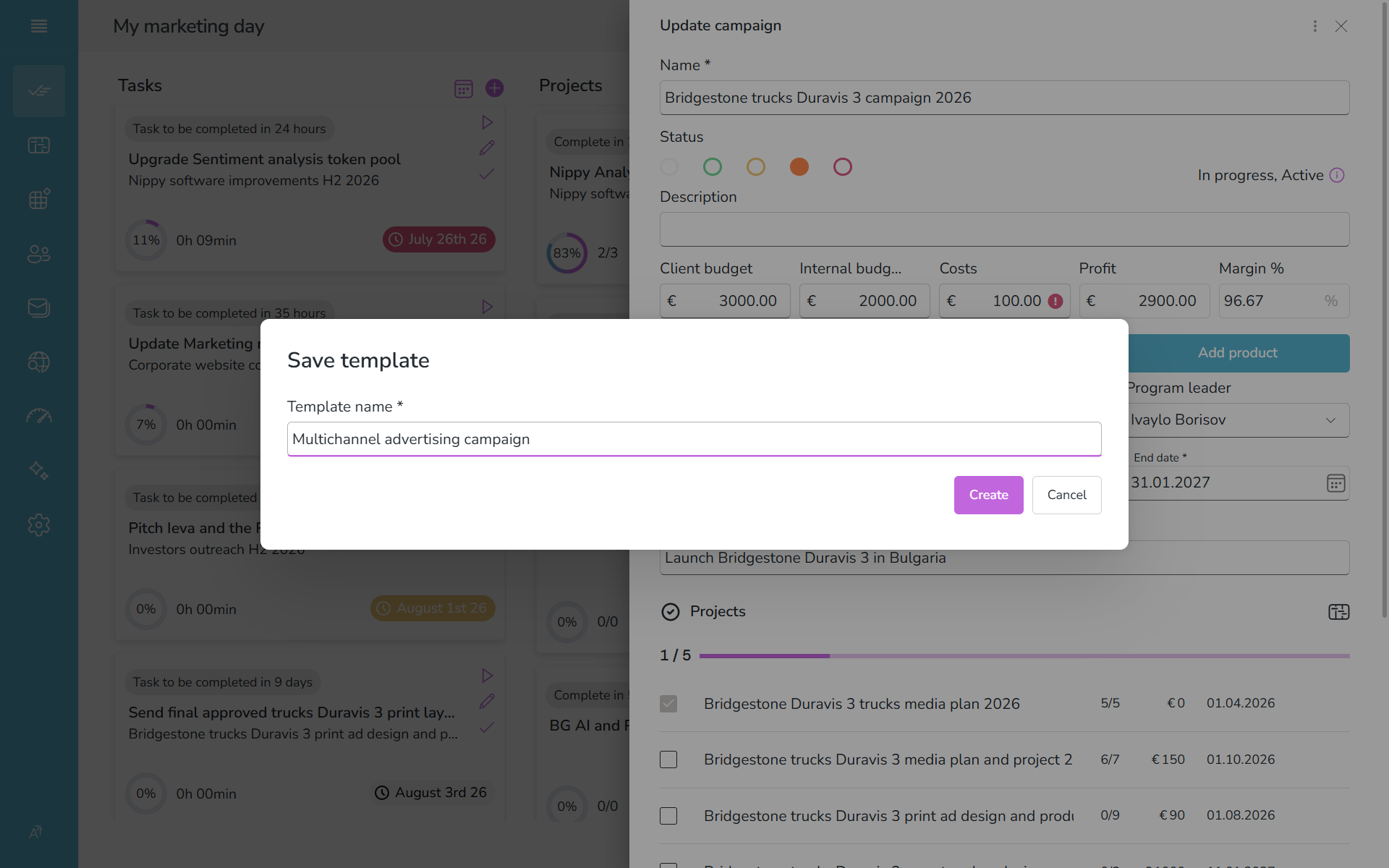Collapse the Projects section chevron
1389x868 pixels.
[671, 612]
